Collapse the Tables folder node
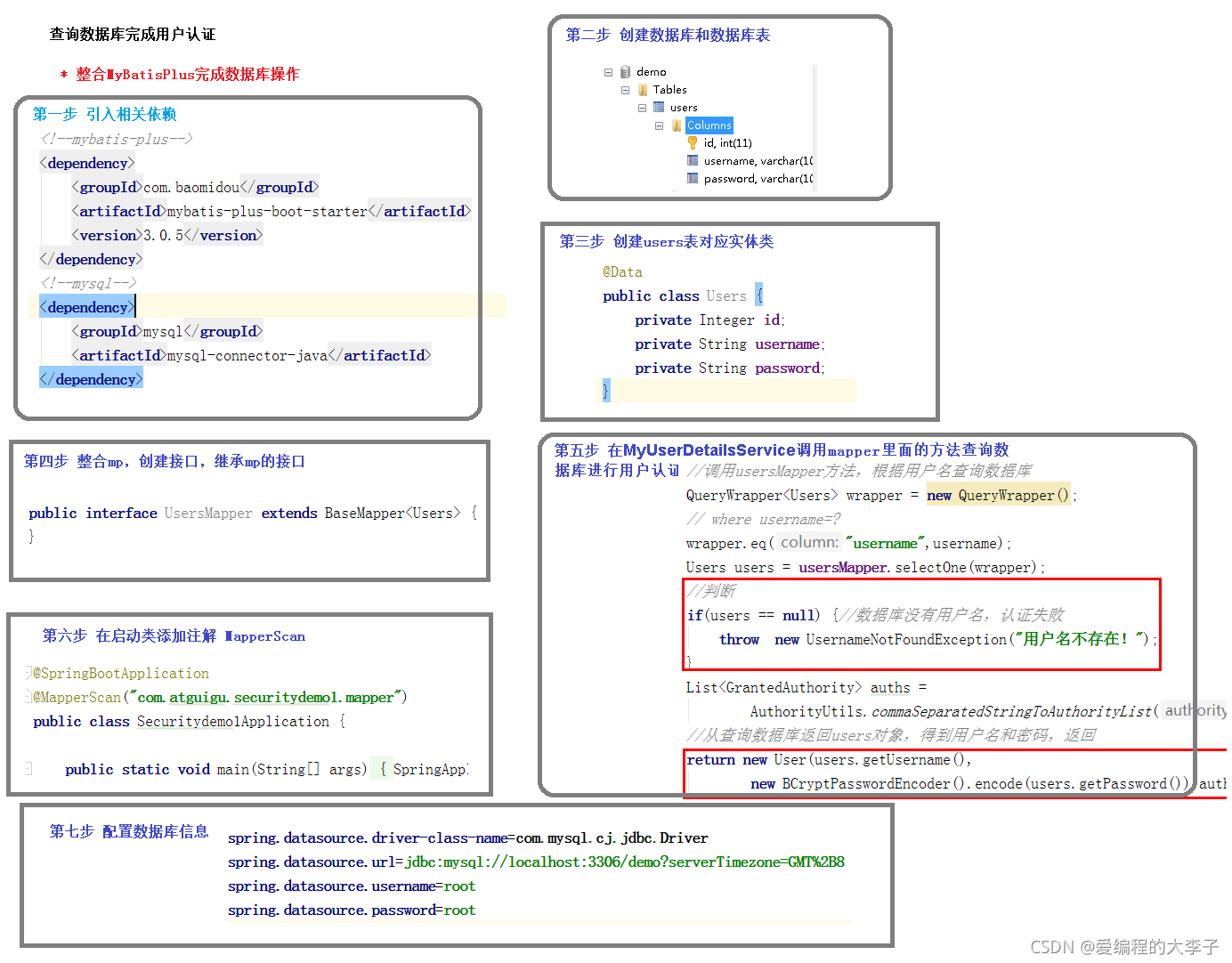Image resolution: width=1232 pixels, height=963 pixels. pos(625,90)
